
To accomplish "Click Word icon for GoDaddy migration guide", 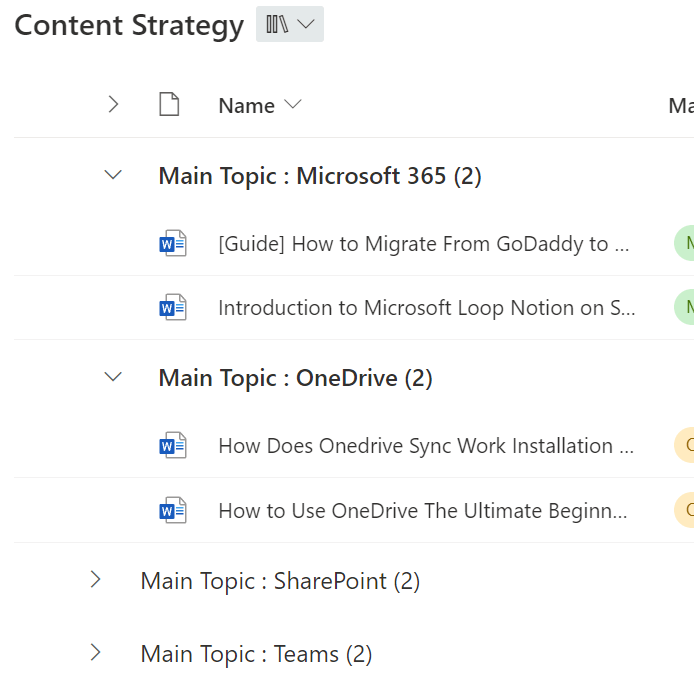I will (x=173, y=243).
